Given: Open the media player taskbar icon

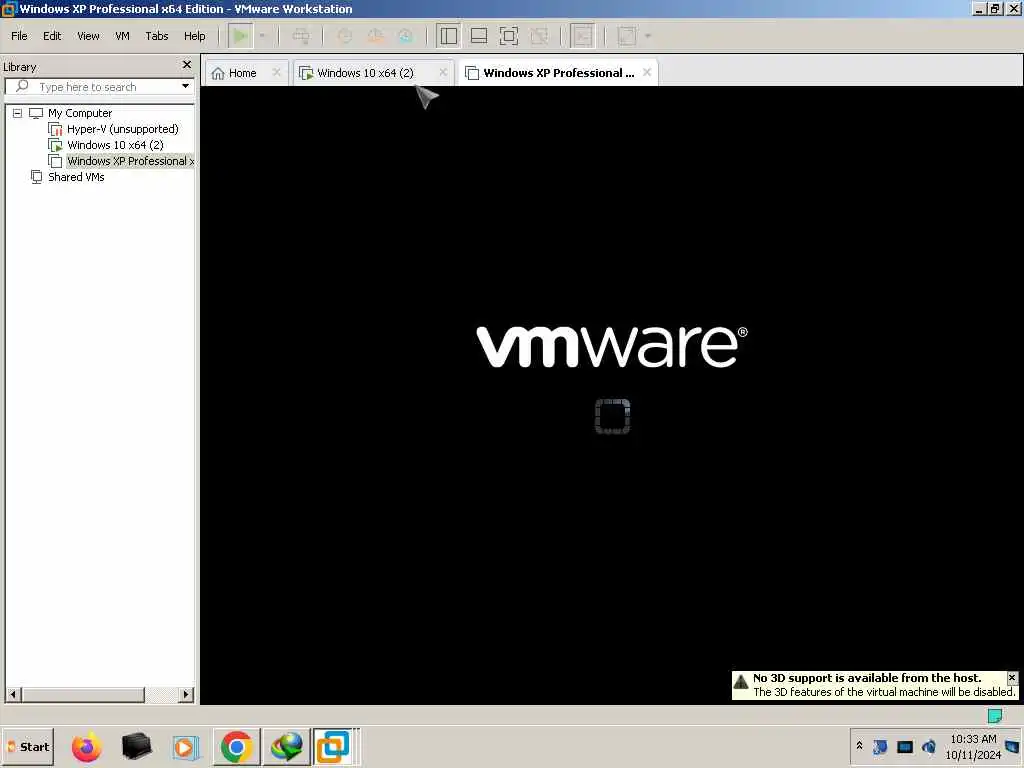Looking at the screenshot, I should coord(184,747).
